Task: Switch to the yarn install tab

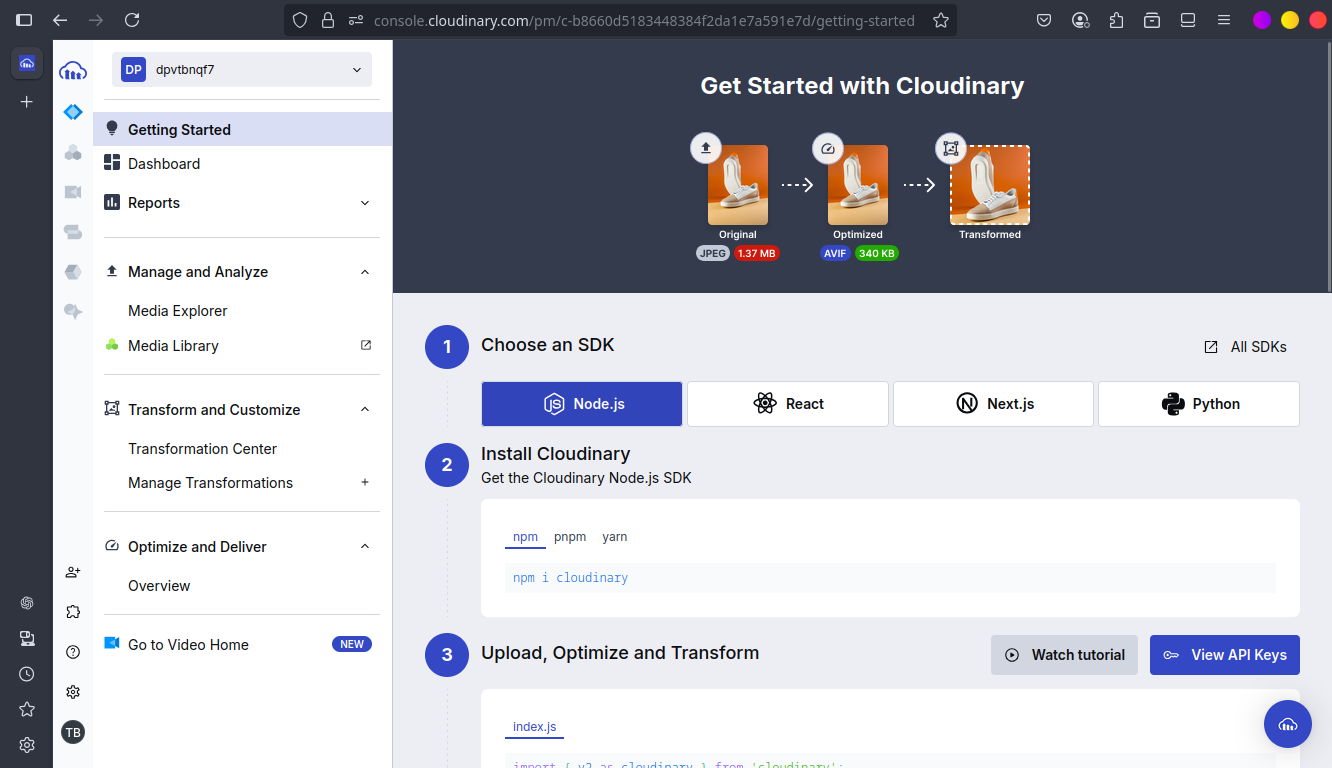Action: [614, 537]
